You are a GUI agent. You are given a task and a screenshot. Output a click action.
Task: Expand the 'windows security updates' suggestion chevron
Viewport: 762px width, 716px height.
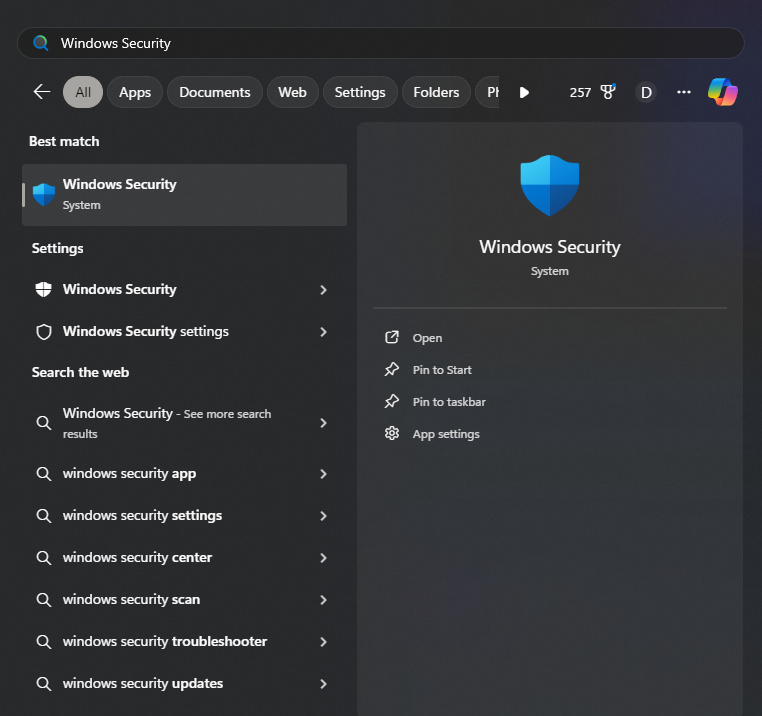pyautogui.click(x=323, y=684)
